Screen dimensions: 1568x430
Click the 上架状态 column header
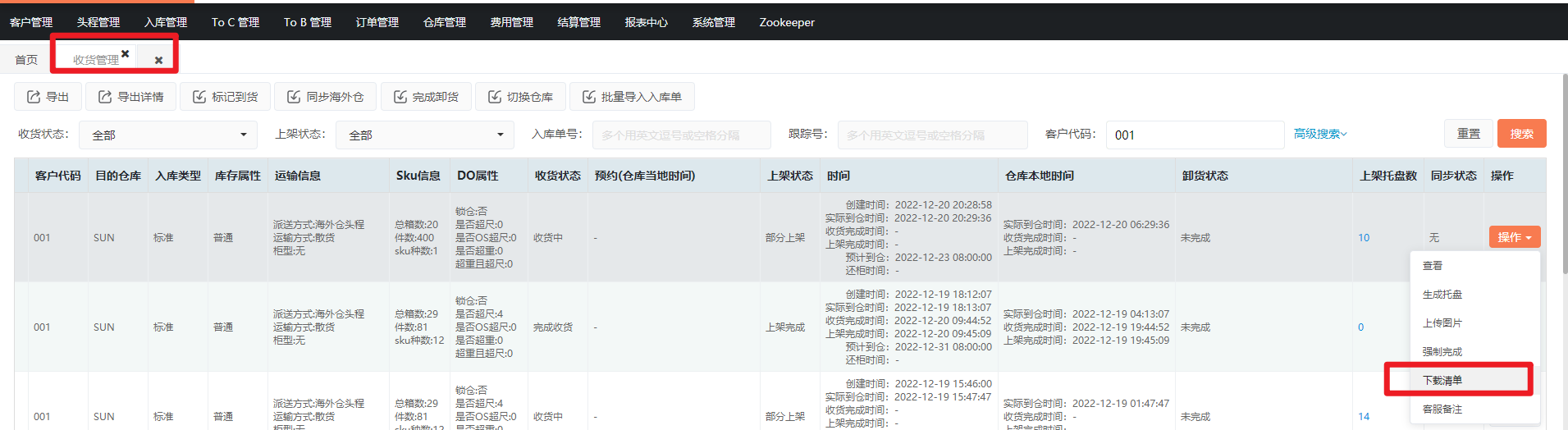coord(790,176)
